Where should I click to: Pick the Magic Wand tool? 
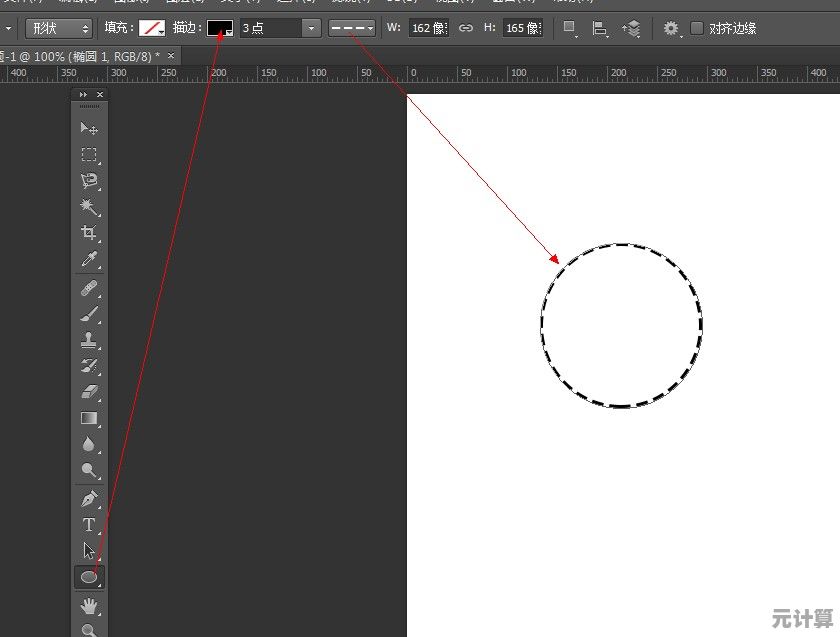89,207
